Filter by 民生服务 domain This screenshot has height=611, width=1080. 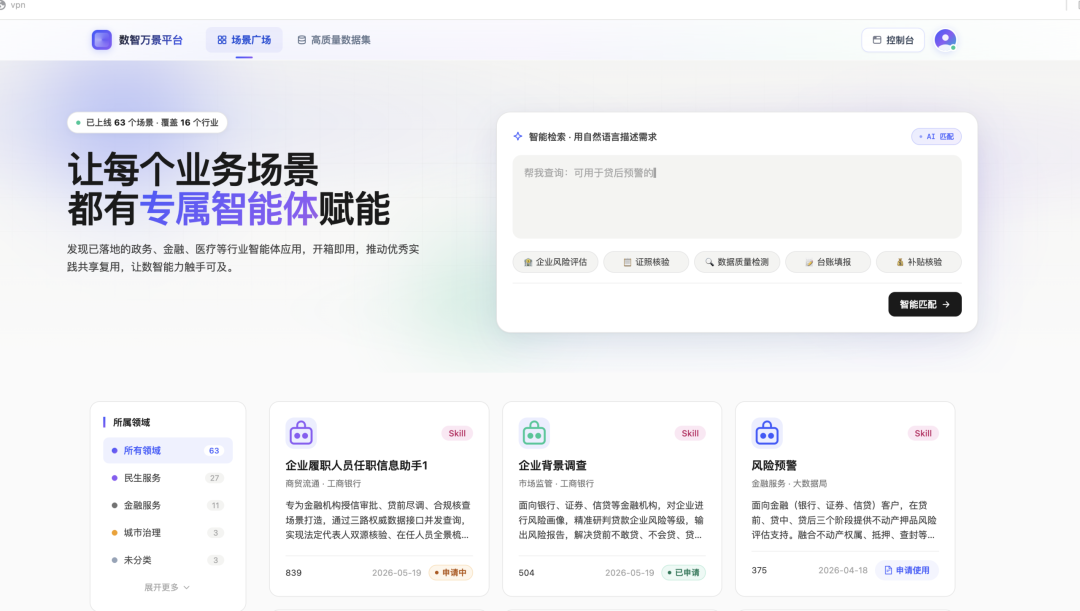tap(168, 478)
